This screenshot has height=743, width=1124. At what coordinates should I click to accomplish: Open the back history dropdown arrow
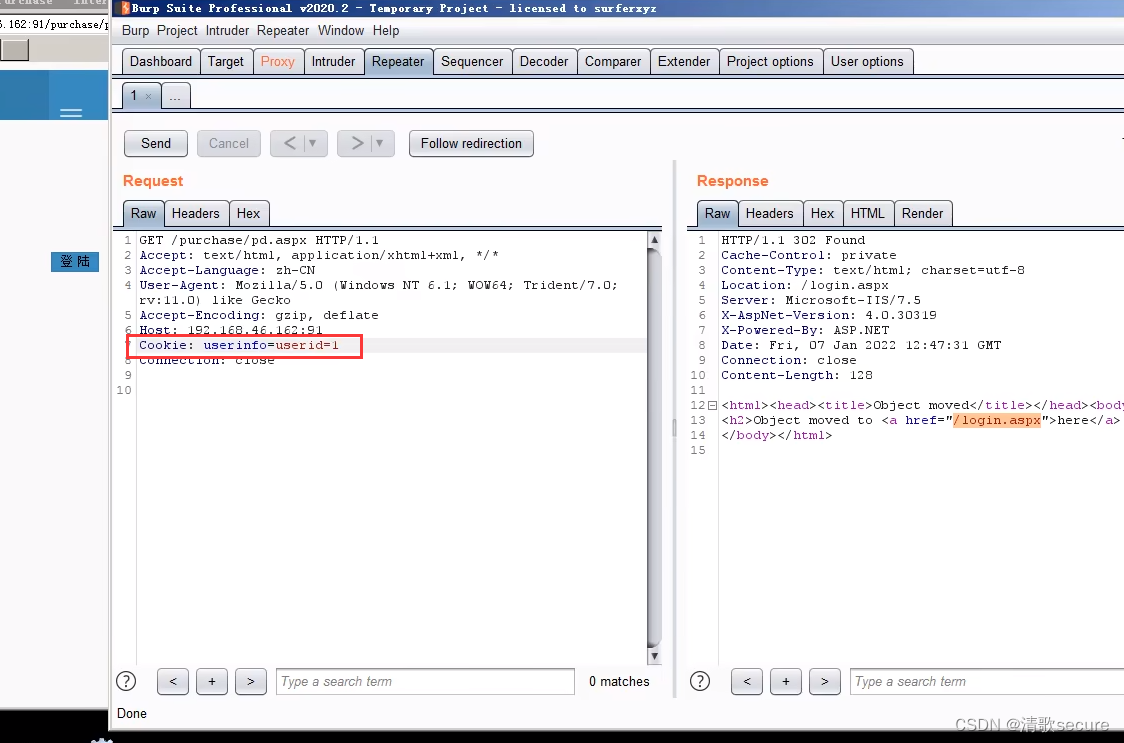313,143
